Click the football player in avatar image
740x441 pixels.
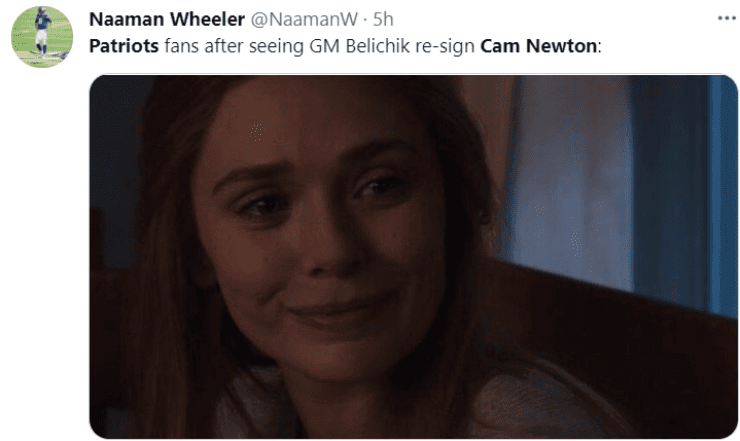pos(42,31)
